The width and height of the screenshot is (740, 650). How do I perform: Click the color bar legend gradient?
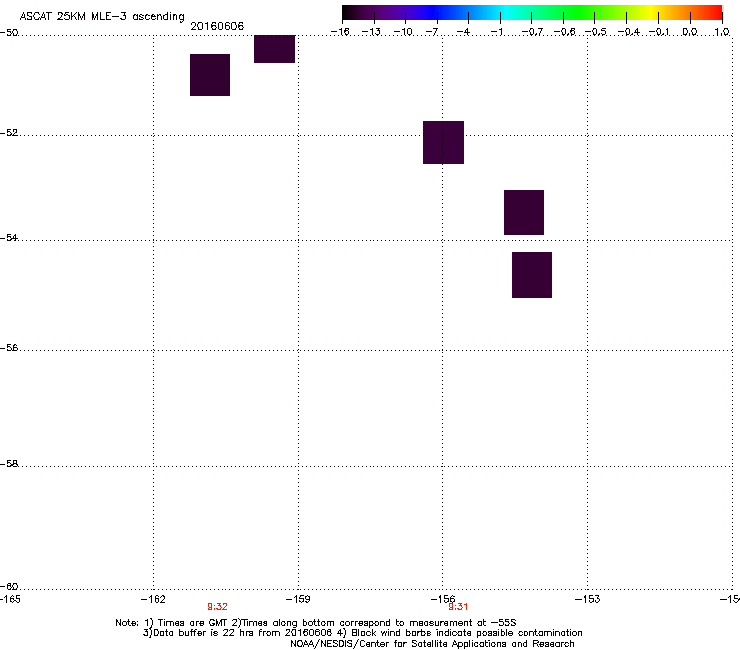coord(532,12)
